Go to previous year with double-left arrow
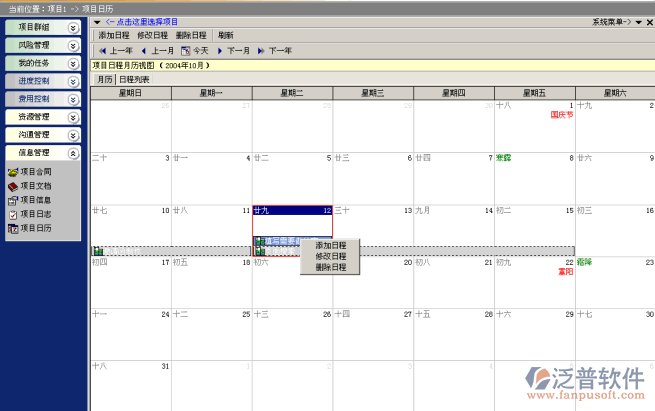Image resolution: width=655 pixels, height=411 pixels. point(101,50)
